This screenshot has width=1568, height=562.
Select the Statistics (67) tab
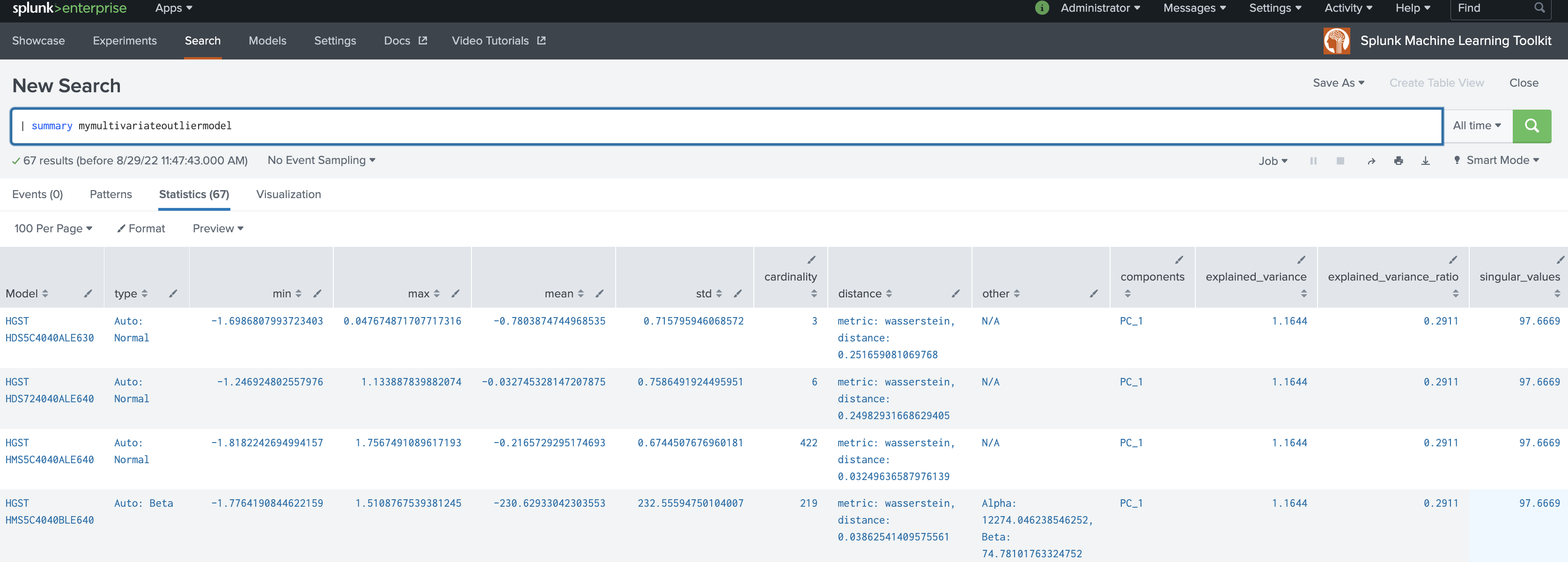[x=194, y=194]
